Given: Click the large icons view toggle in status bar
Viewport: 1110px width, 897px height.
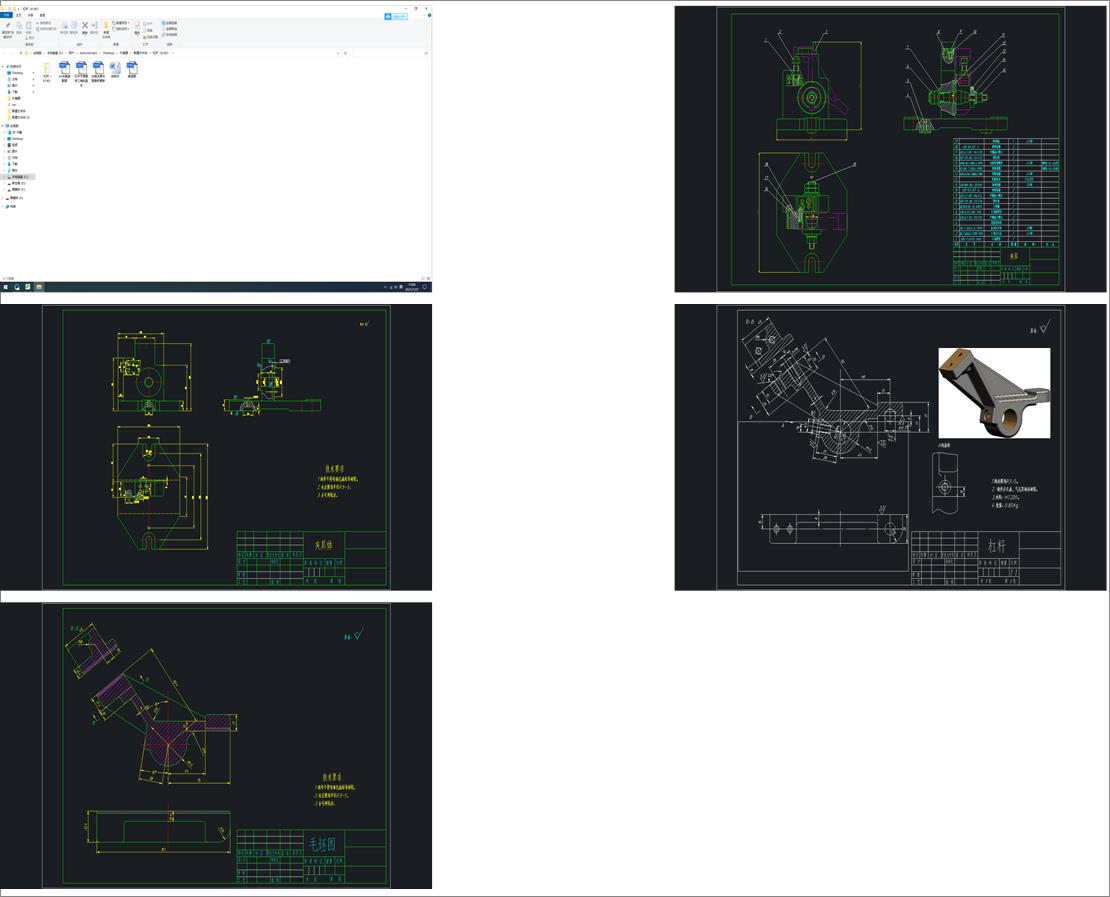Looking at the screenshot, I should pos(428,278).
